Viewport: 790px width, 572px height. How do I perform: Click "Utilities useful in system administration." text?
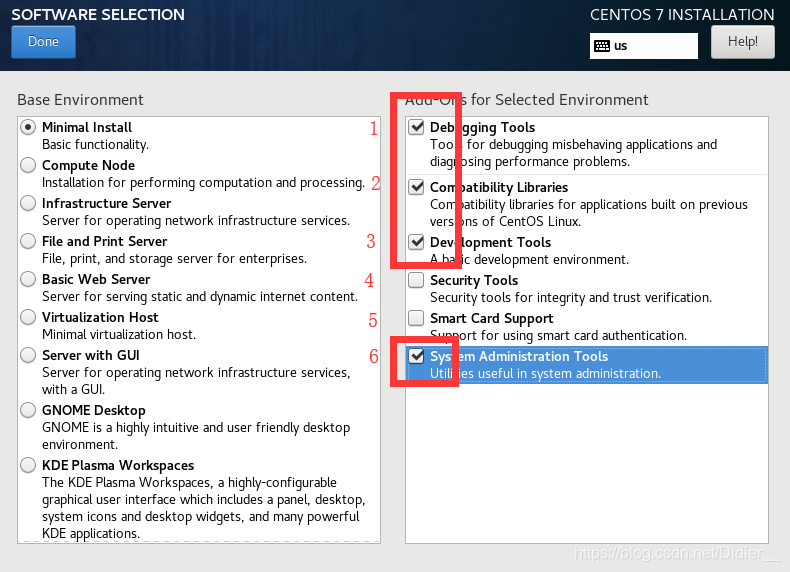click(x=545, y=373)
